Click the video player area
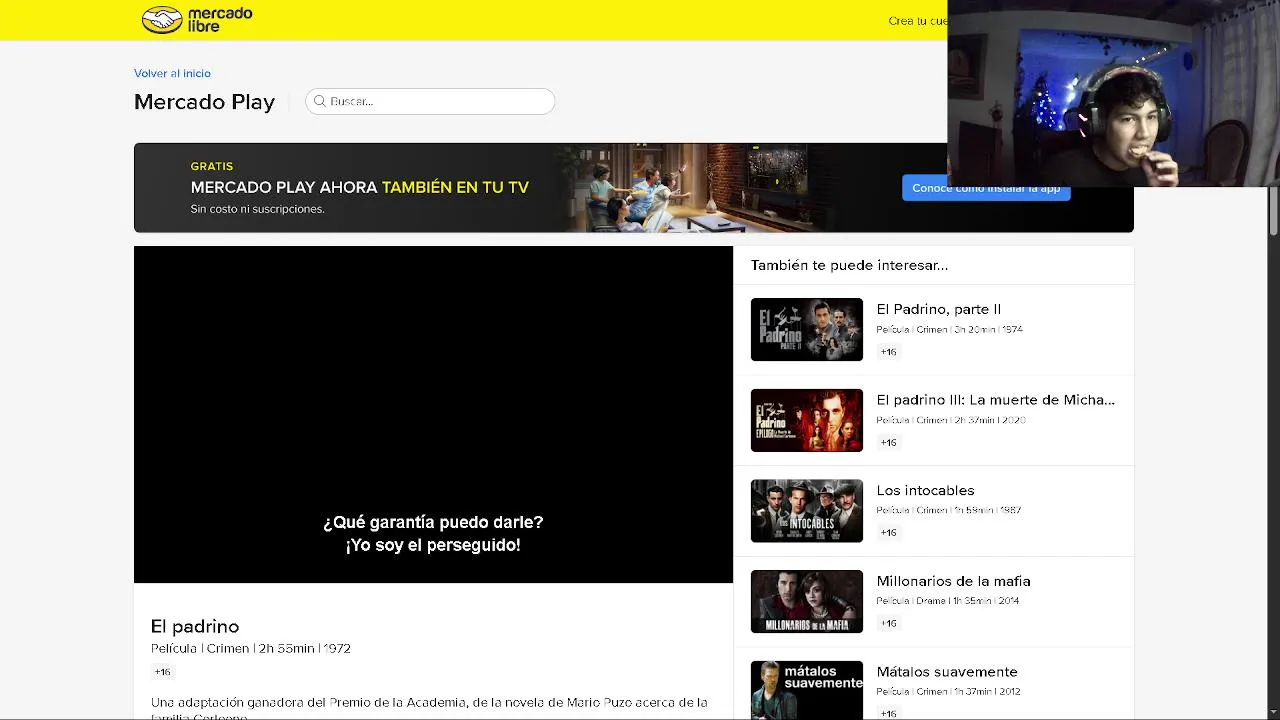The height and width of the screenshot is (720, 1280). tap(433, 414)
